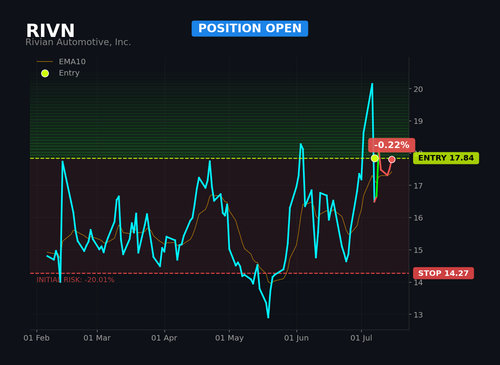The height and width of the screenshot is (365, 500).
Task: Click the 16 price axis label
Action: [x=418, y=218]
